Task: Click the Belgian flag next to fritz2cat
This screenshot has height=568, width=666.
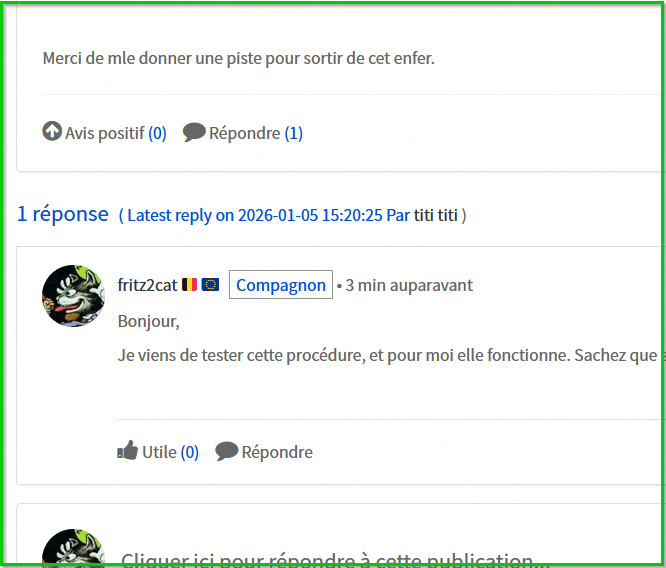Action: 189,285
